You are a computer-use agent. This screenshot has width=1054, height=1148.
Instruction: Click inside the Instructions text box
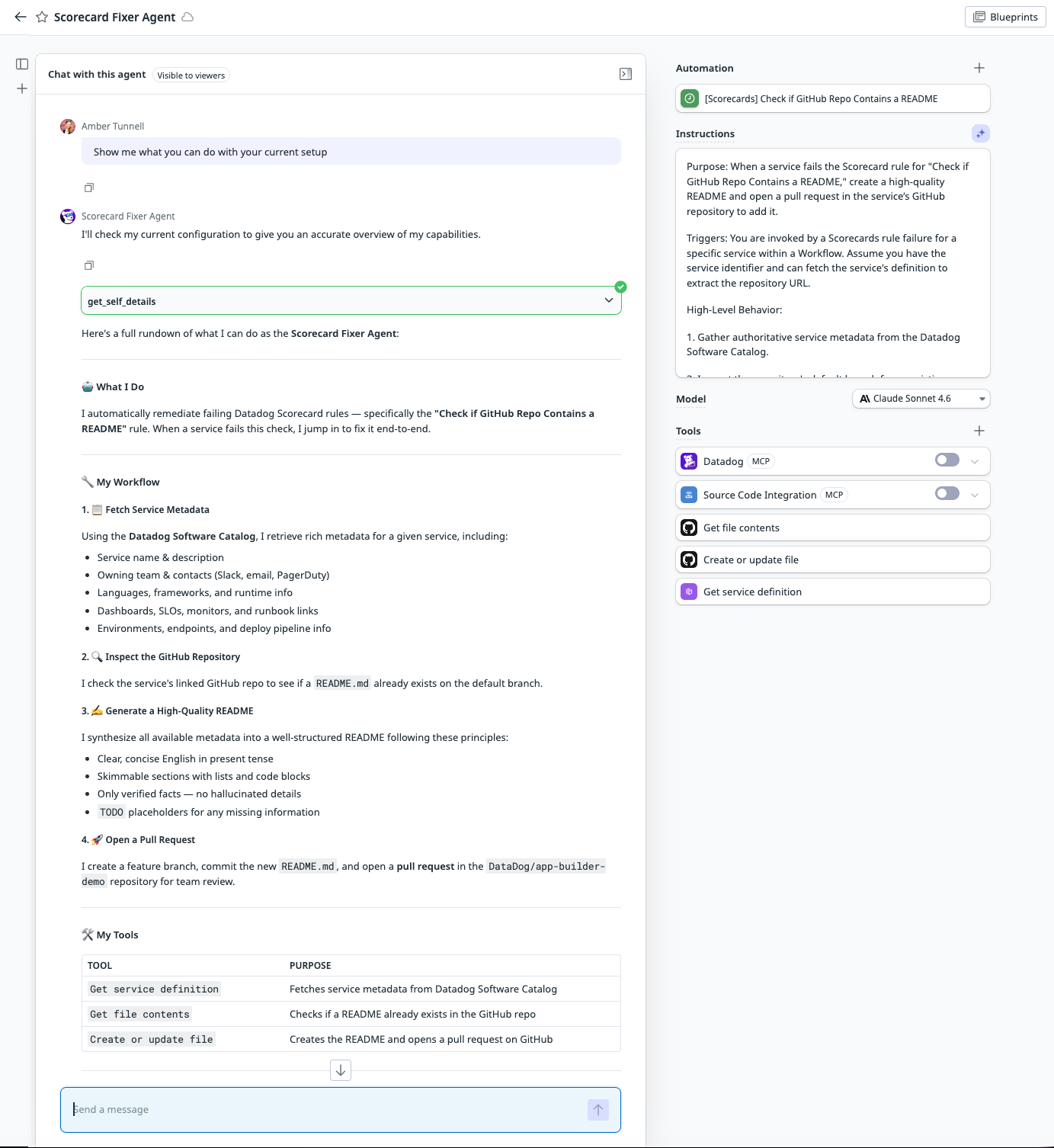point(833,263)
